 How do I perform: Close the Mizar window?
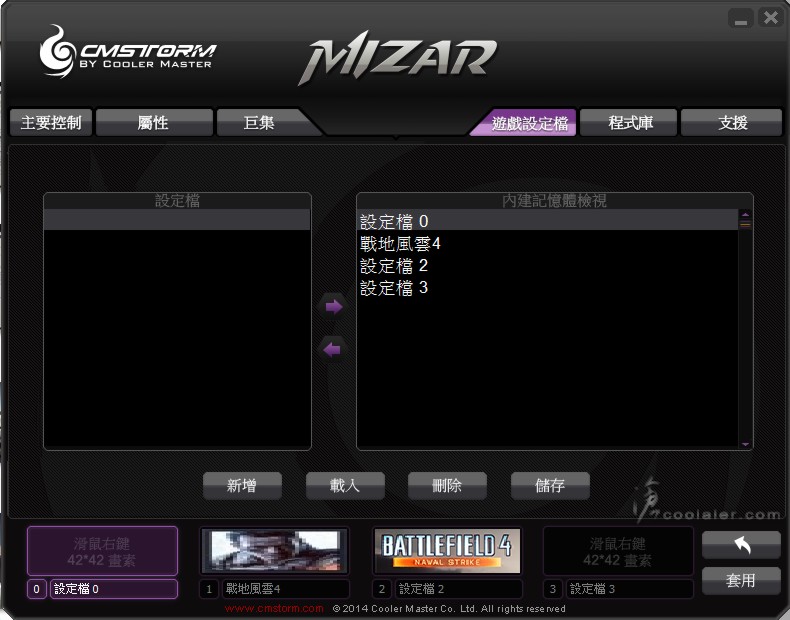(771, 19)
